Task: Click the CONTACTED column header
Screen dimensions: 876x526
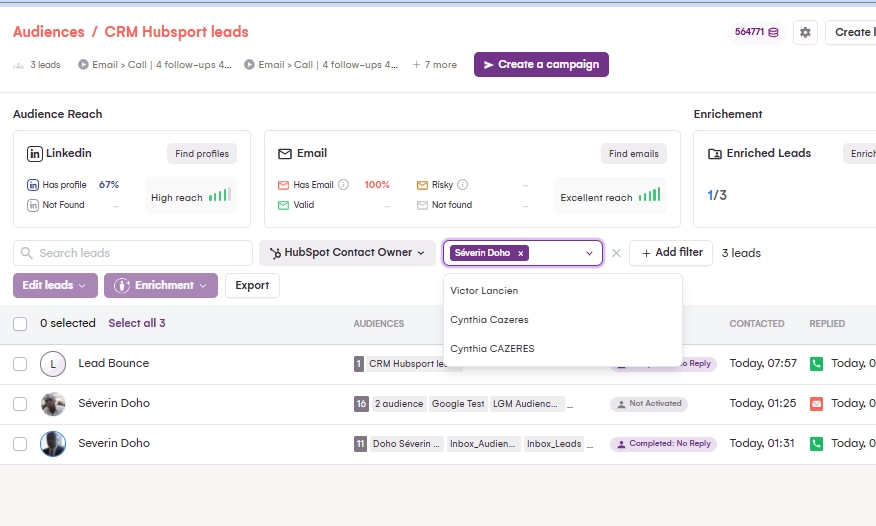Action: [x=757, y=324]
